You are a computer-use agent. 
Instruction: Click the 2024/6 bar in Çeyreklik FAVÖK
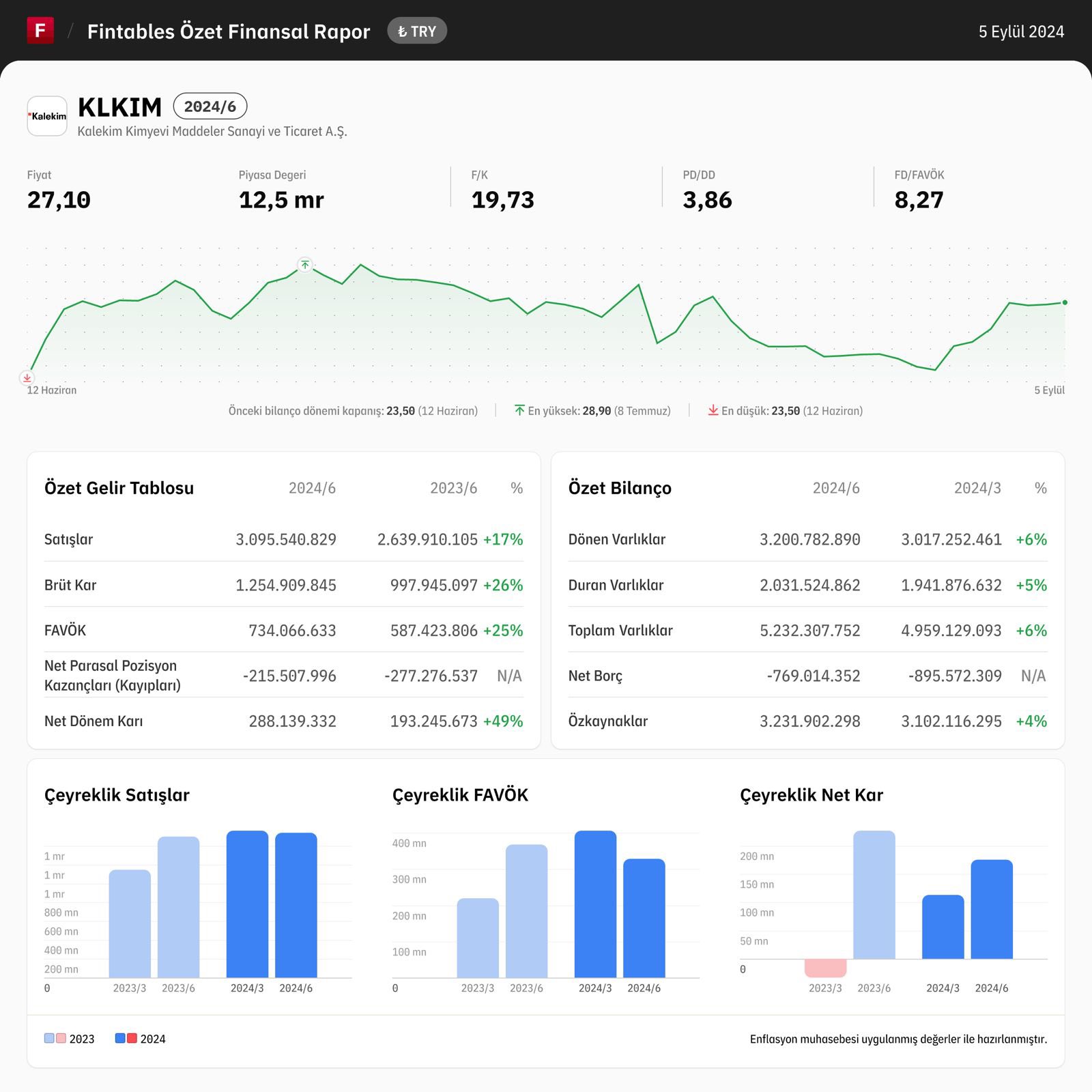pyautogui.click(x=644, y=918)
